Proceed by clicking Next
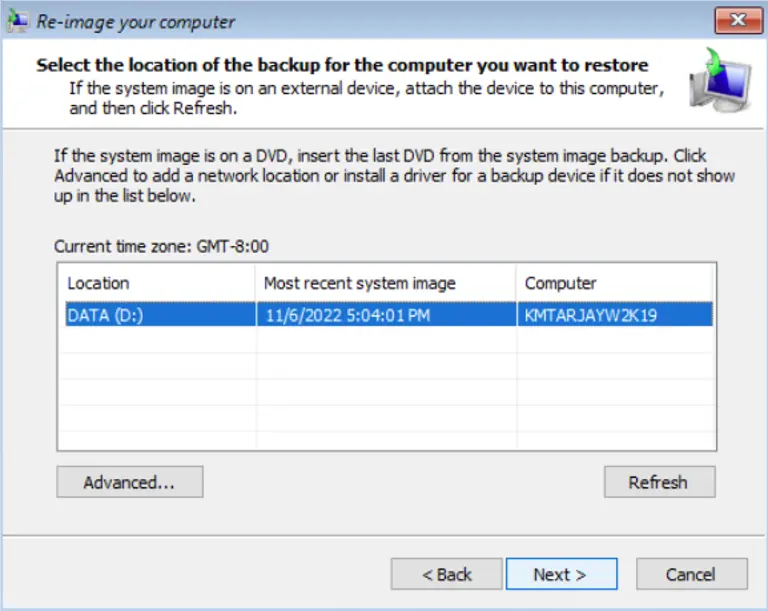 click(x=561, y=574)
